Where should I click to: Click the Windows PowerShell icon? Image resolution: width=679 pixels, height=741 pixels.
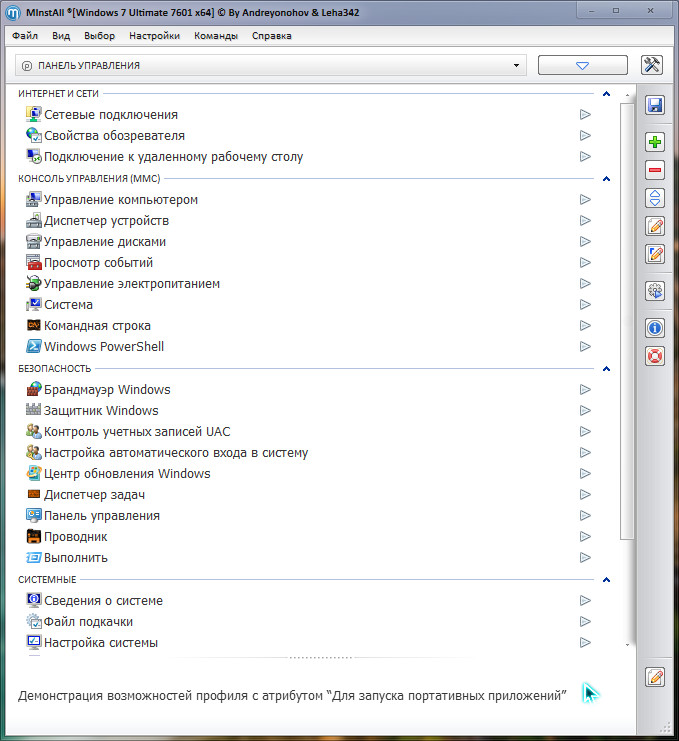click(x=34, y=346)
